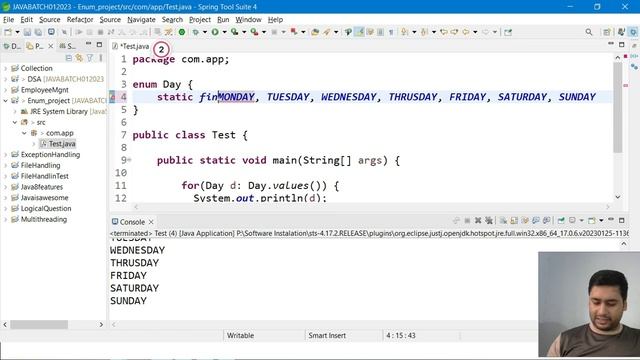Click Collapse All icon in Package Explorer
This screenshot has width=640, height=360.
coord(69,58)
